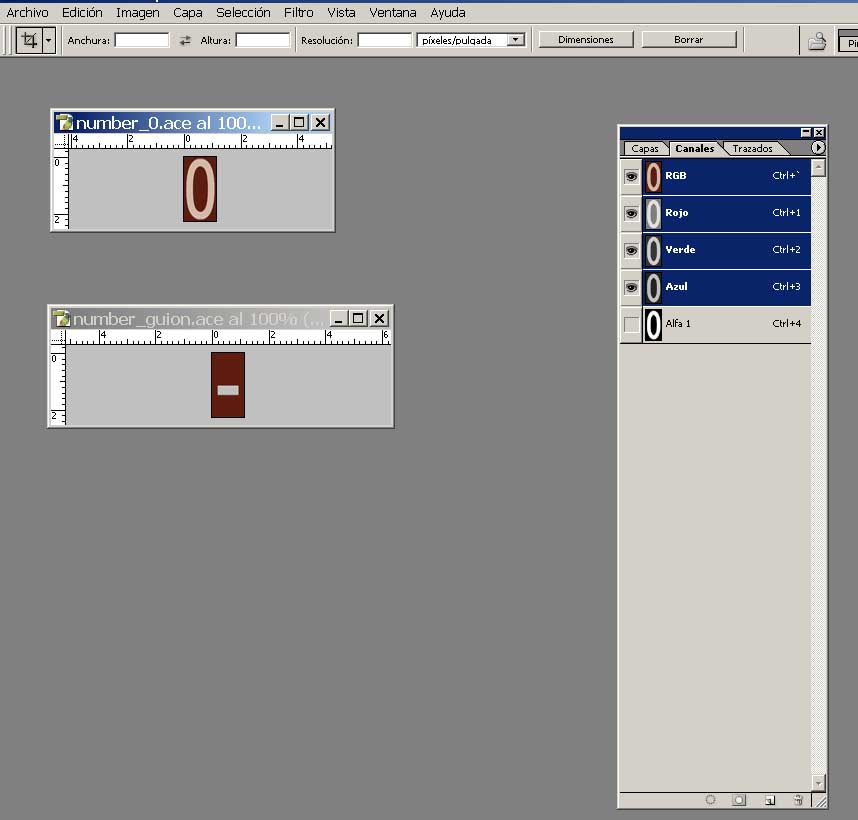
Task: Create a new channel icon
Action: (769, 800)
